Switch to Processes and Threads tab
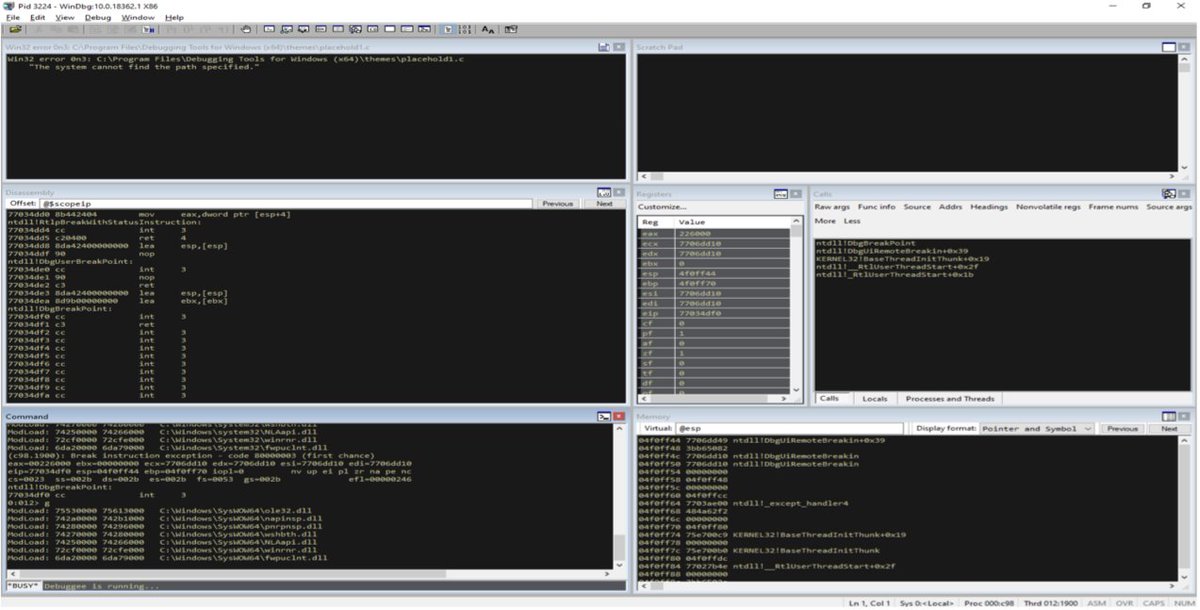The width and height of the screenshot is (1200, 610). (x=950, y=398)
